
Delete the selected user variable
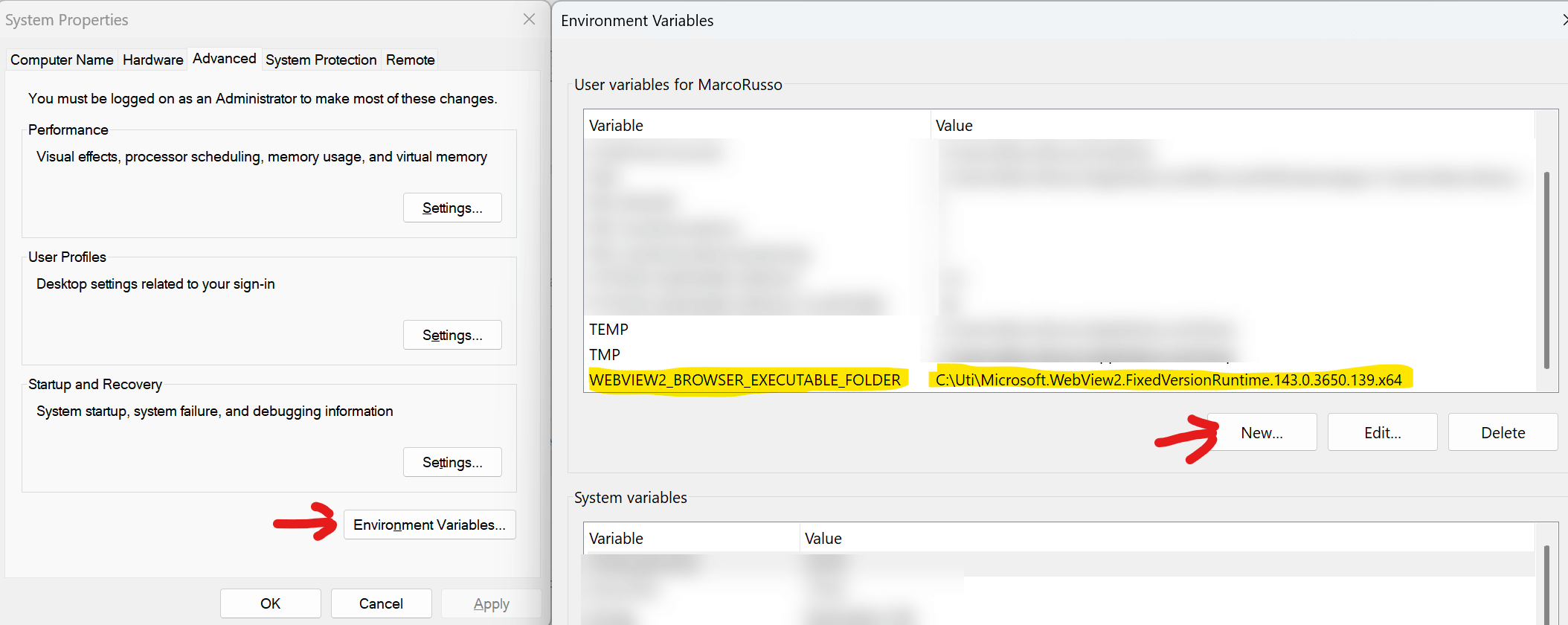pyautogui.click(x=1503, y=432)
